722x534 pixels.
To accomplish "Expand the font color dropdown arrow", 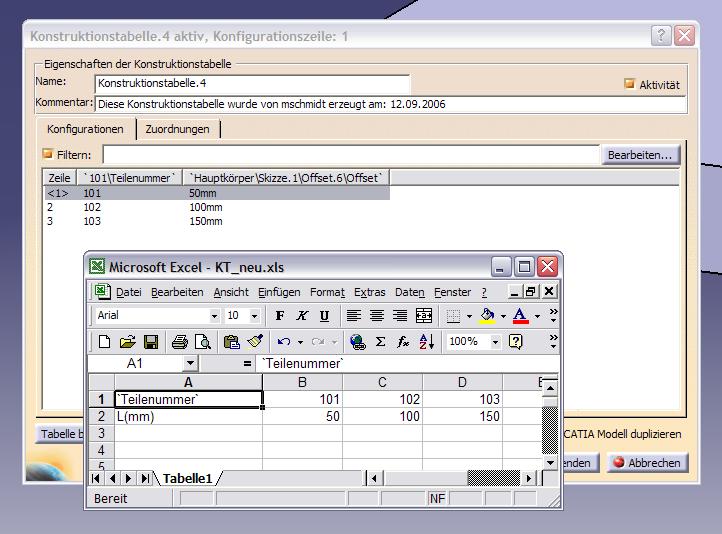I will [537, 316].
